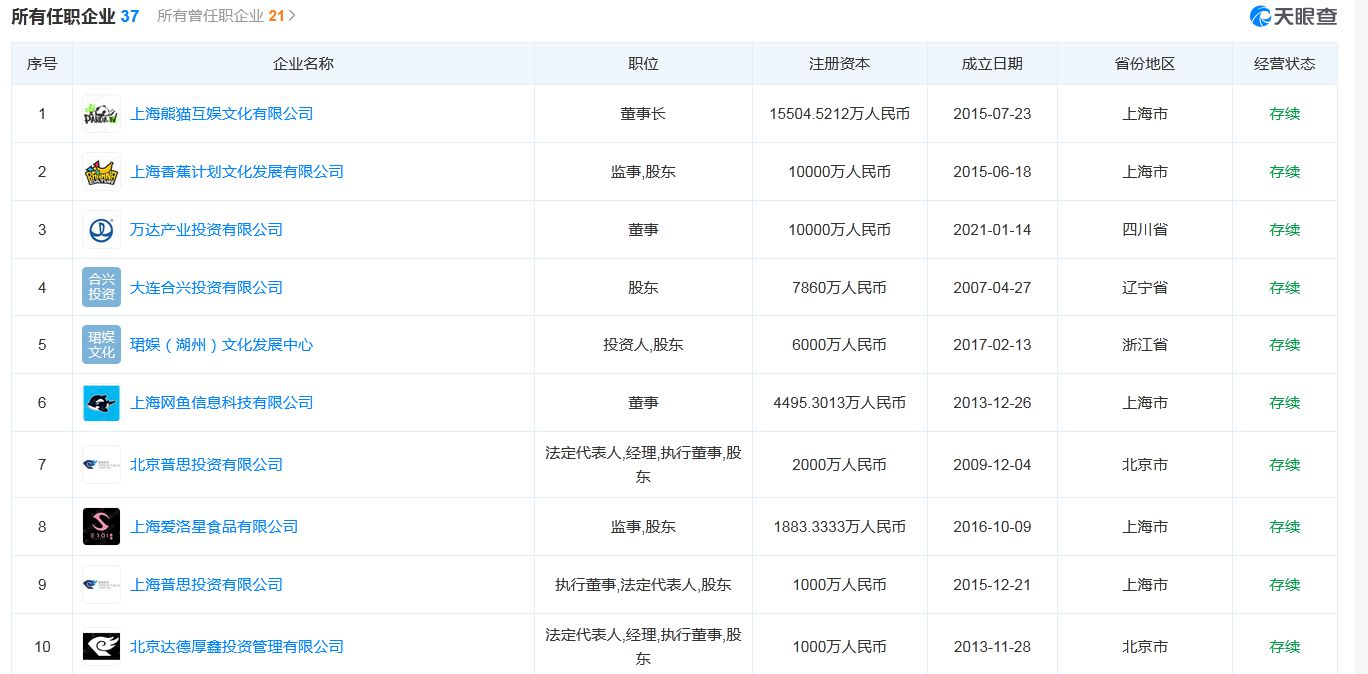
Task: Click 存续 status for 万达产业投资
Action: pos(1285,230)
